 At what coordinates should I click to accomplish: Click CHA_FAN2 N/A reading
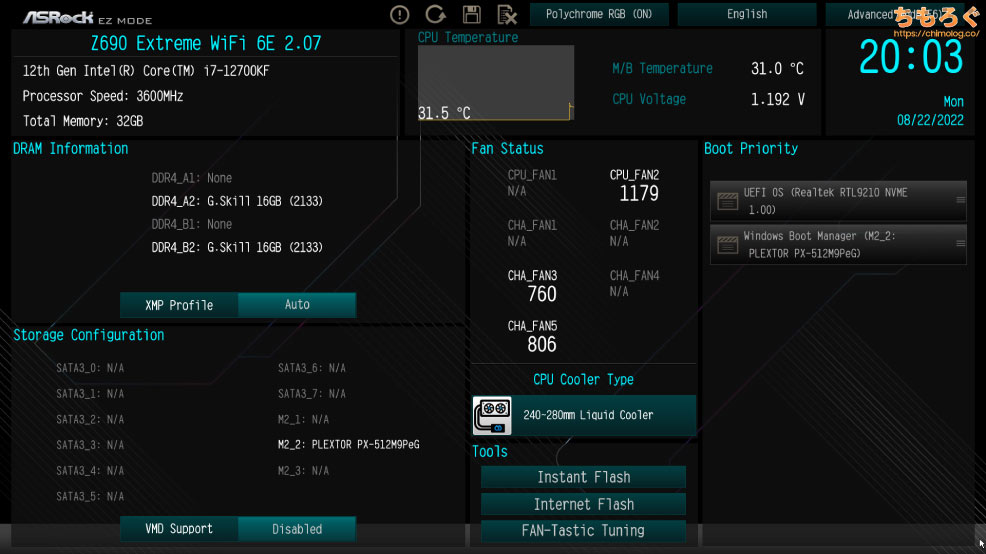(x=619, y=241)
